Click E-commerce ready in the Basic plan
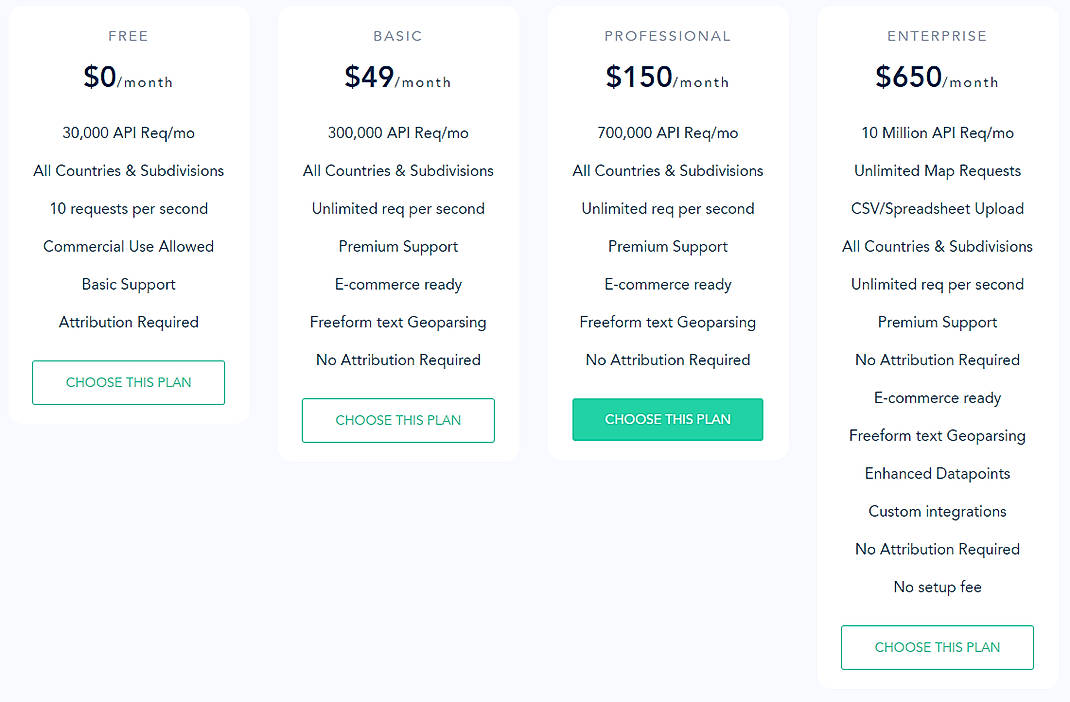Screen dimensions: 1070x702 [398, 284]
